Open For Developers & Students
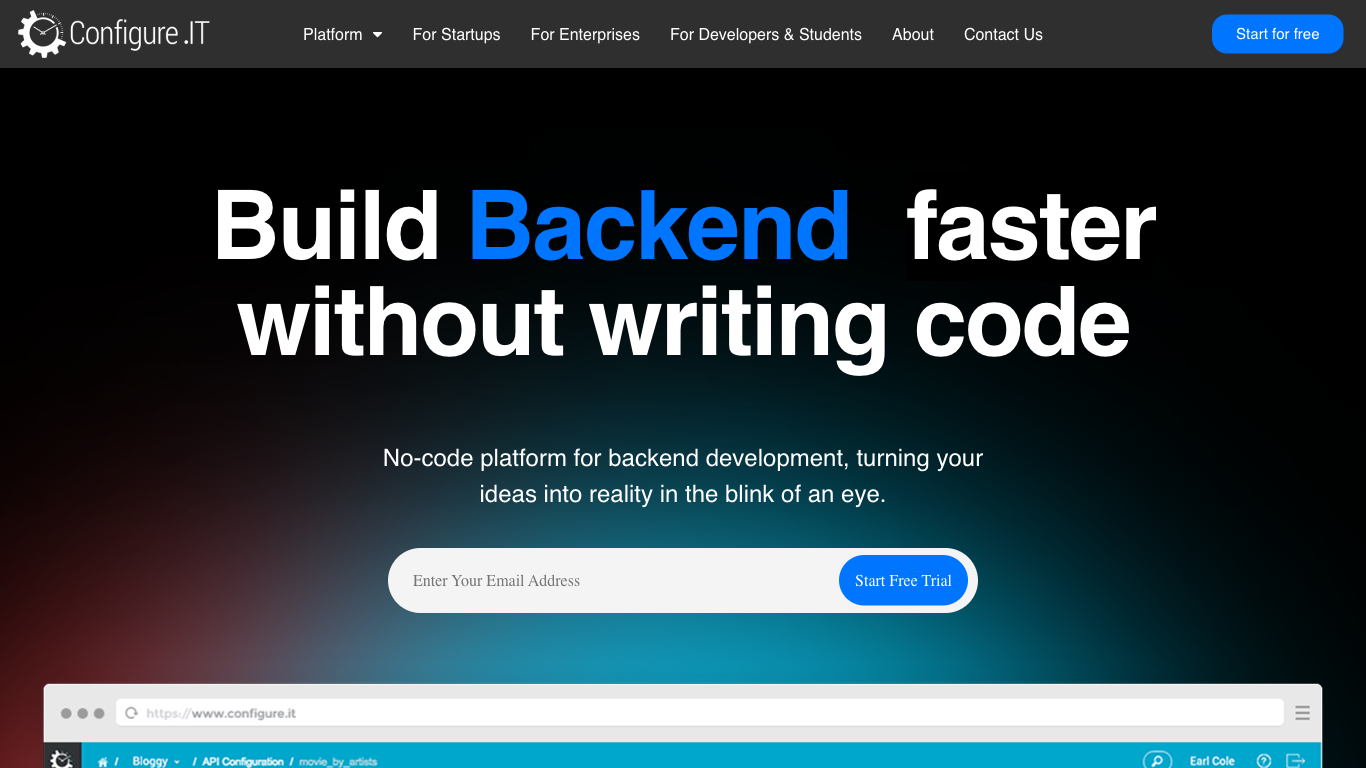The height and width of the screenshot is (768, 1366). pos(766,34)
